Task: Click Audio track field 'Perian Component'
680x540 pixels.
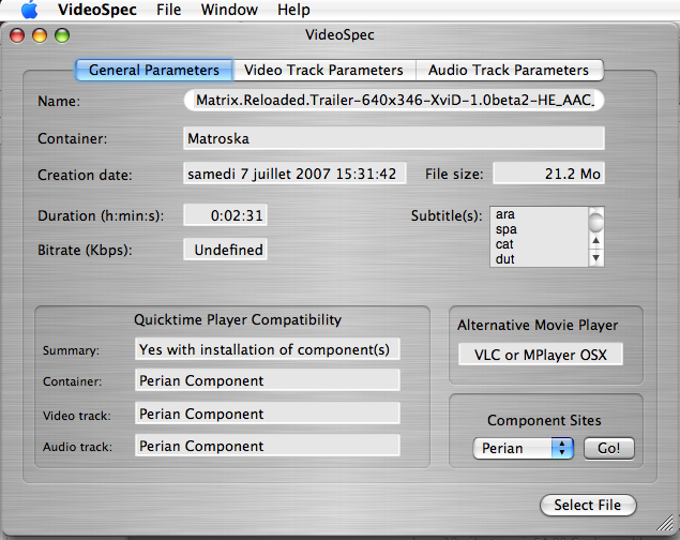Action: 267,445
